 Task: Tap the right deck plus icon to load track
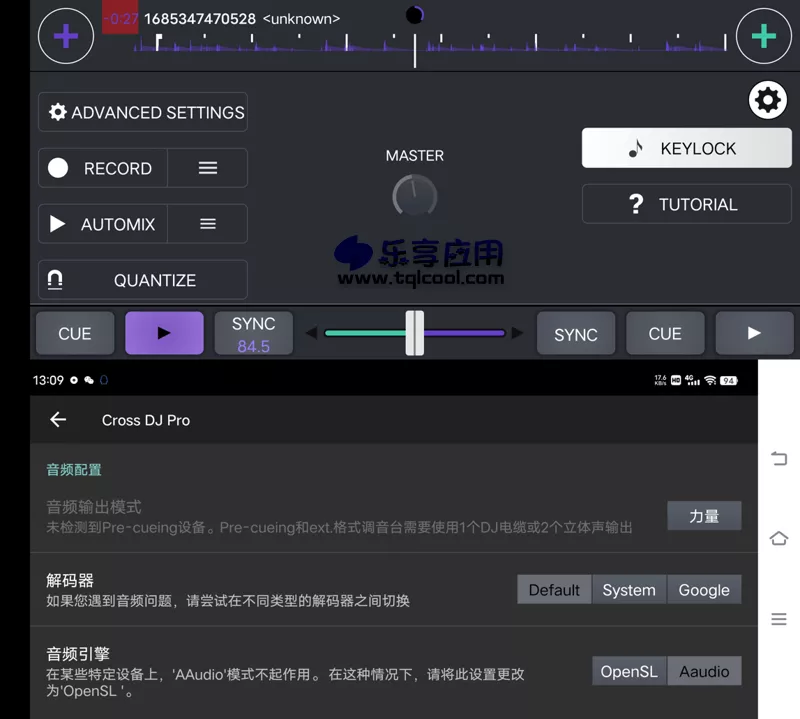tap(764, 36)
